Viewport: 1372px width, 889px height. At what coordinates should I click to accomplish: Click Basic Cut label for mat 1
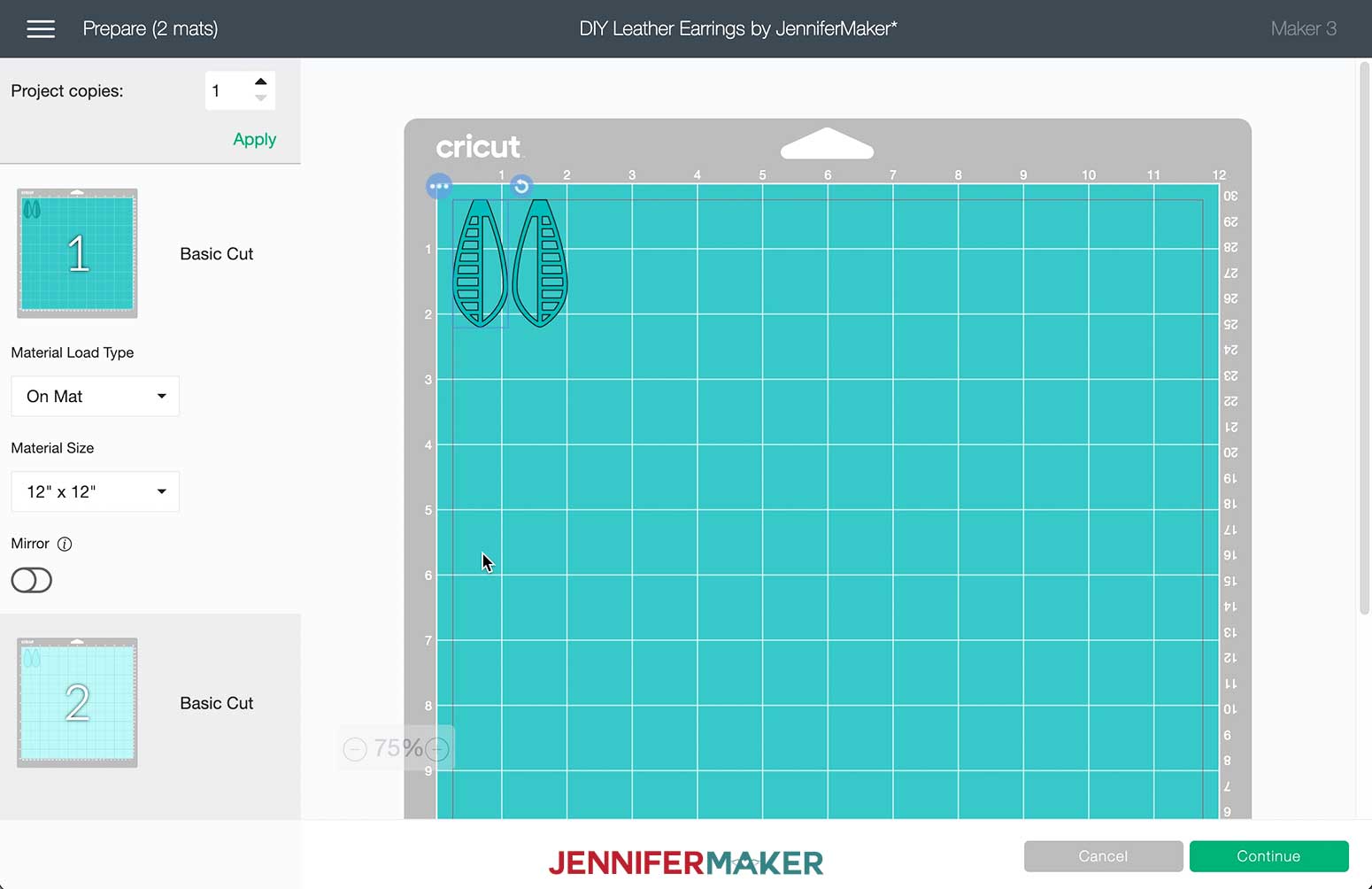point(217,254)
